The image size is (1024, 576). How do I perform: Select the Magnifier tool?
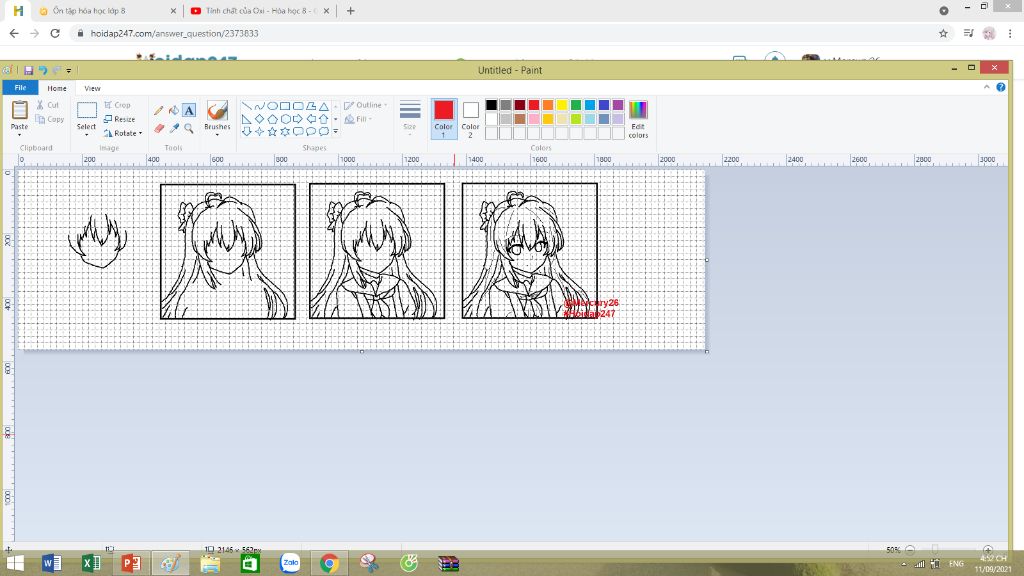point(189,129)
